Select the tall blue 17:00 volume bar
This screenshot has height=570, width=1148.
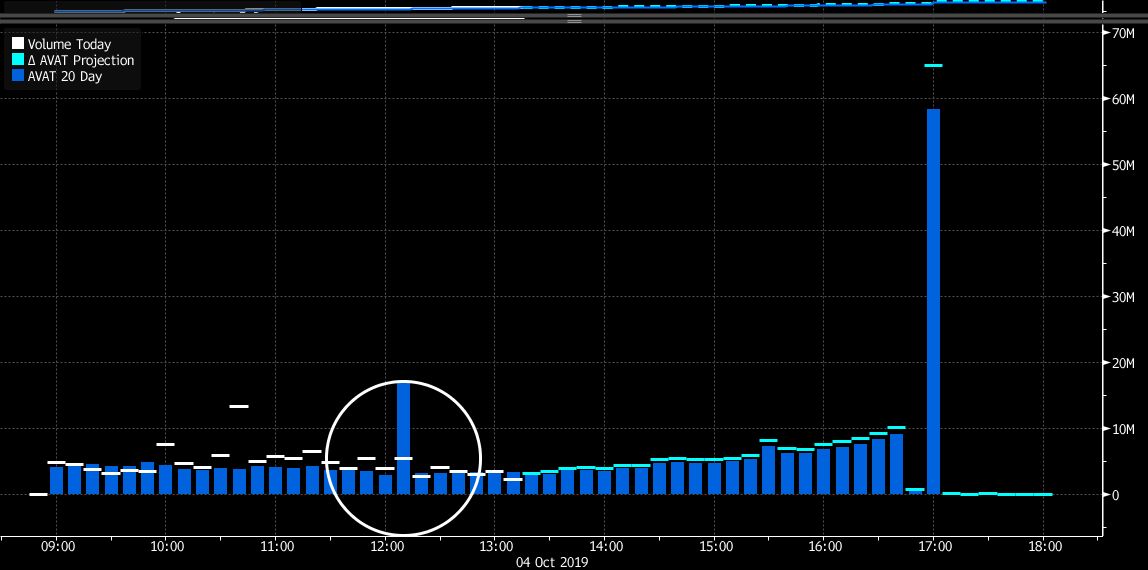point(933,300)
